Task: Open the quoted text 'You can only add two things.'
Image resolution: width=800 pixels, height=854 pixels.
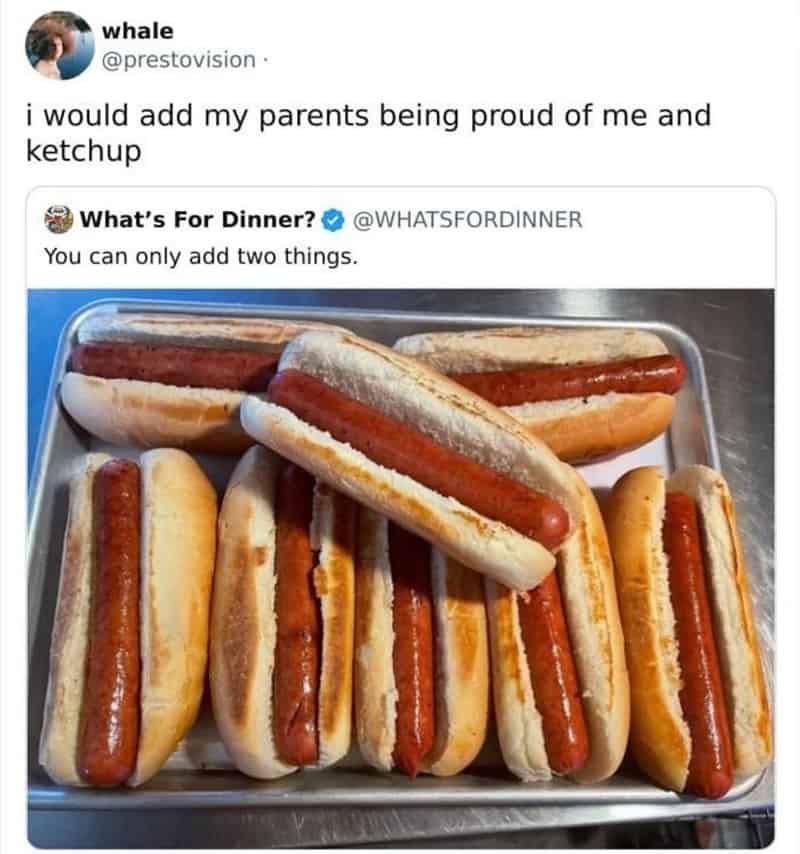Action: coord(200,256)
